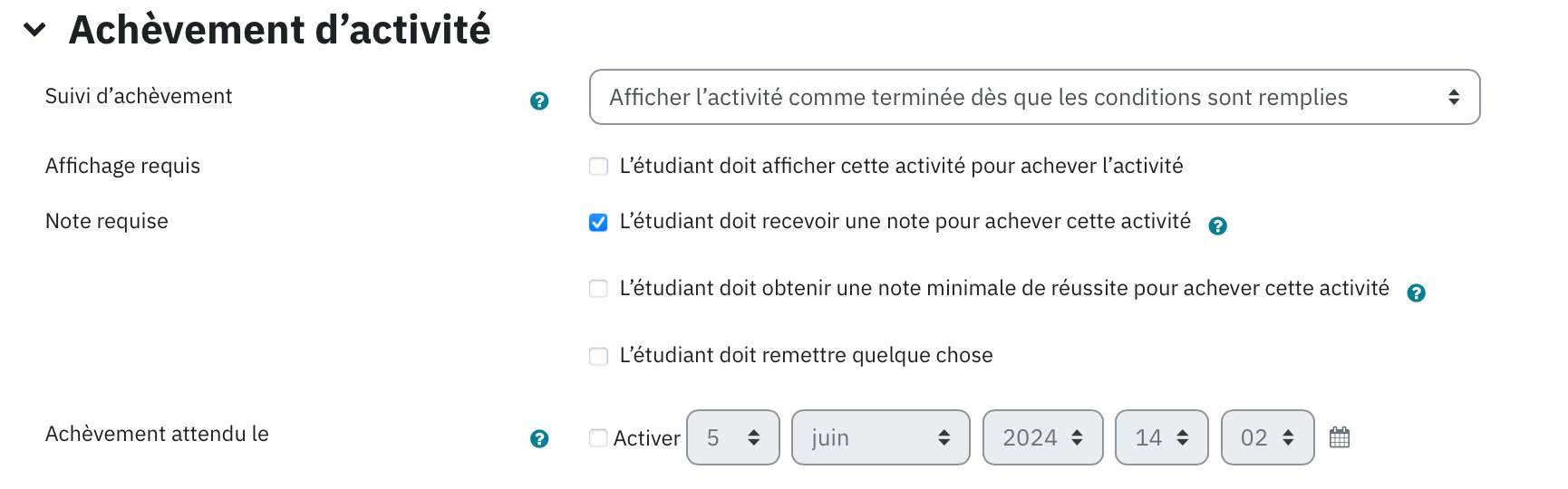This screenshot has height=489, width=1568.
Task: Open the year dropdown showing 2024
Action: pyautogui.click(x=1043, y=437)
